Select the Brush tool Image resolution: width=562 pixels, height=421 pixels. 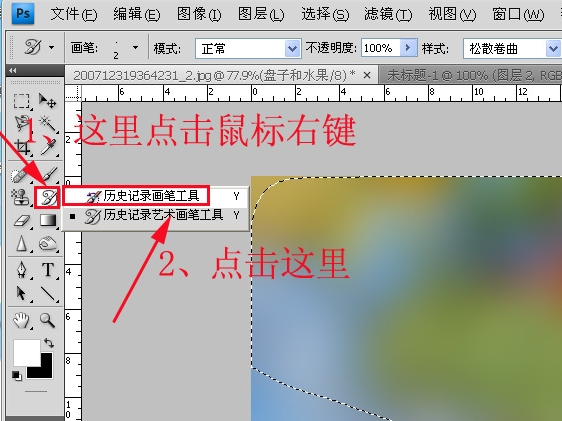point(49,174)
